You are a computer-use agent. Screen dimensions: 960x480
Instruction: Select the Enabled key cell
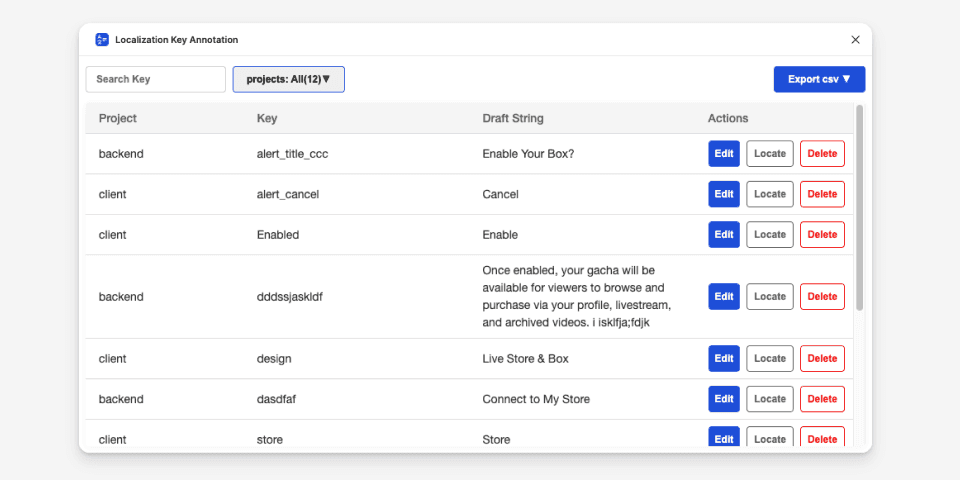coord(278,235)
